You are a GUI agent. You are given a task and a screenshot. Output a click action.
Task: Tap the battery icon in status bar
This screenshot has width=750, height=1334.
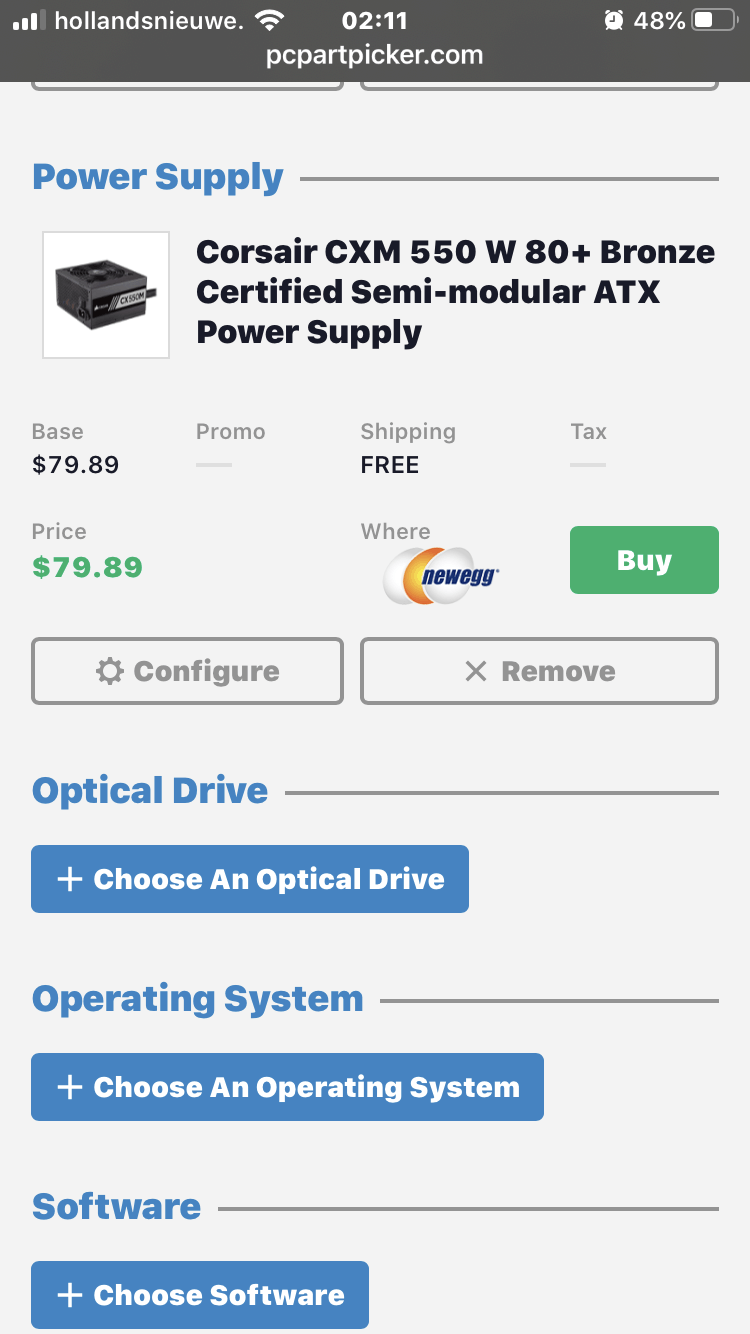pos(714,20)
